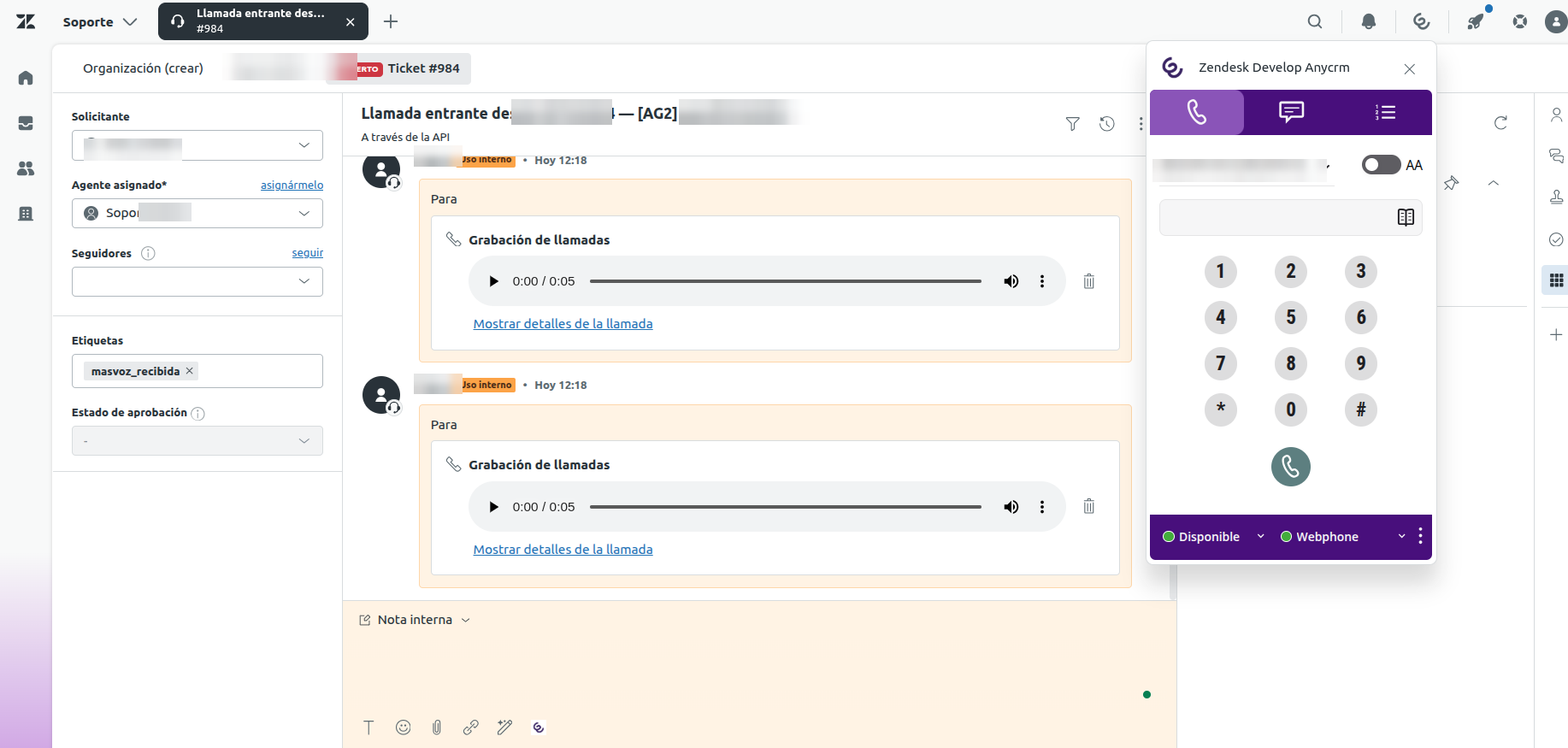Image resolution: width=1568 pixels, height=748 pixels.
Task: Click the green call button in dialer
Action: click(1290, 467)
